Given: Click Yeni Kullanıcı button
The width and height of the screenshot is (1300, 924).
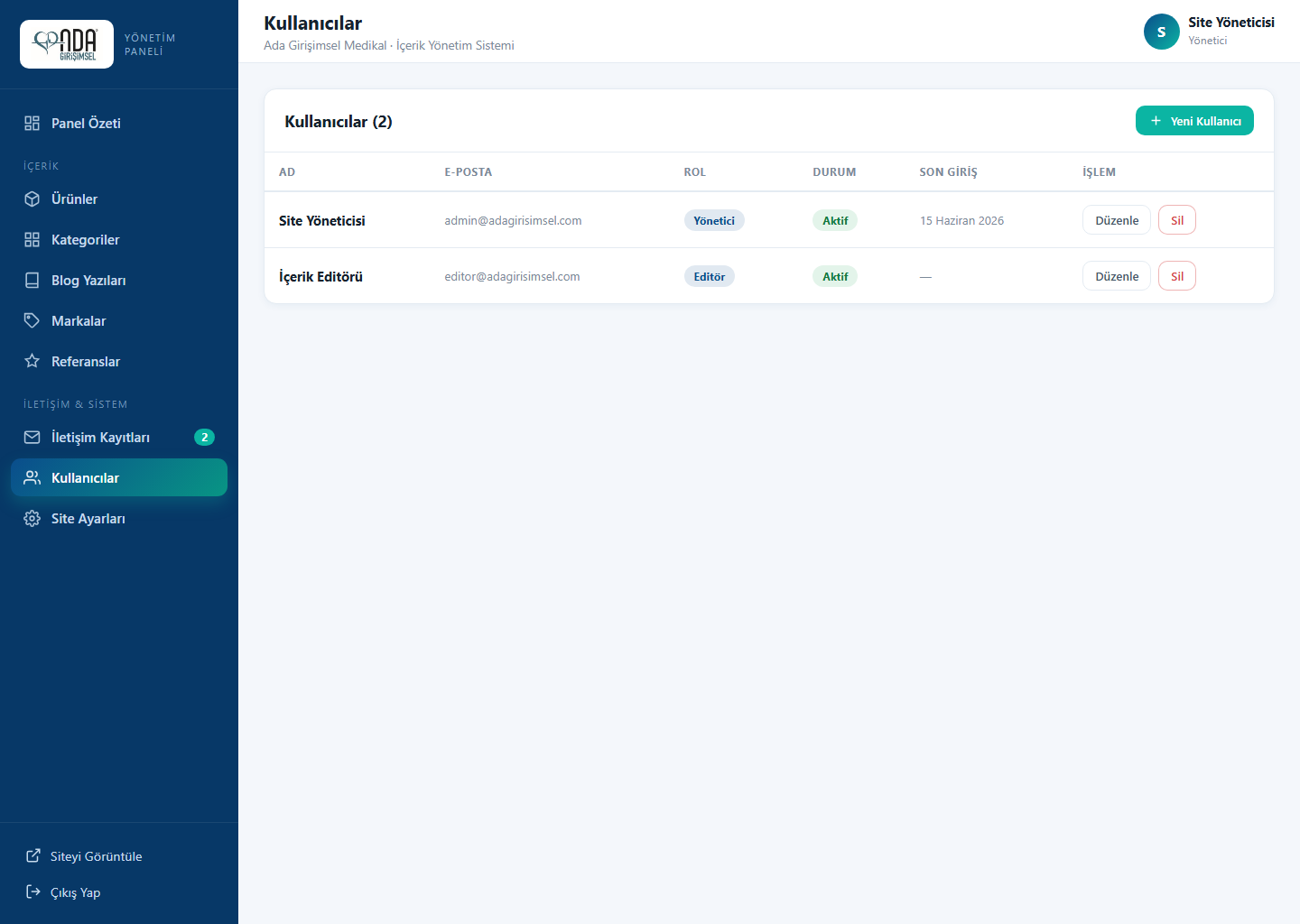Looking at the screenshot, I should click(x=1194, y=121).
